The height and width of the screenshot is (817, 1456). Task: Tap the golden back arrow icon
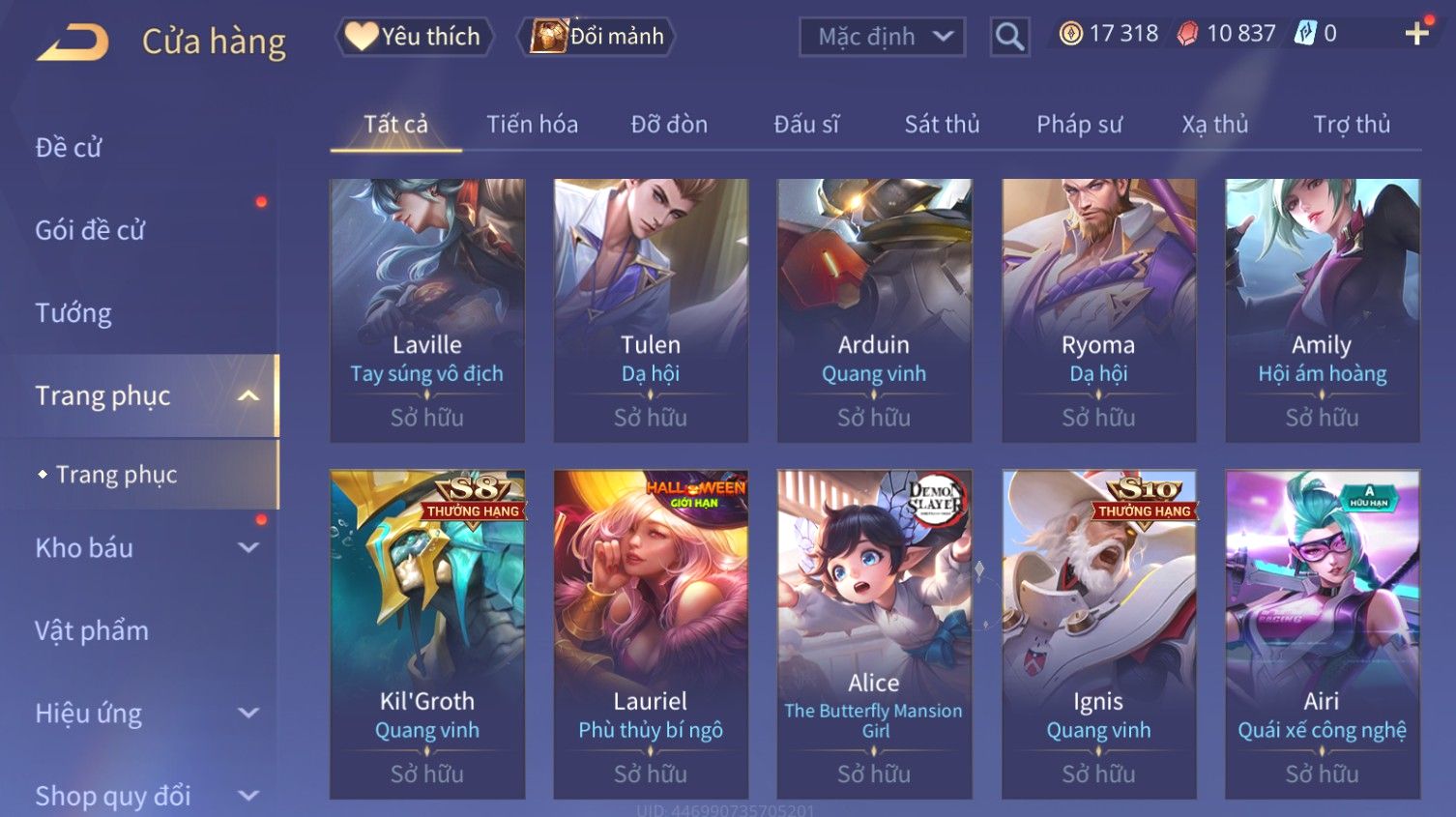pyautogui.click(x=73, y=43)
